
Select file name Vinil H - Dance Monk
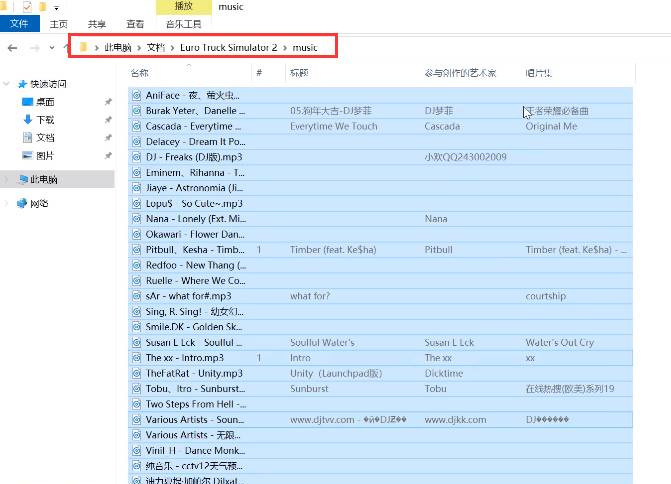[196, 451]
